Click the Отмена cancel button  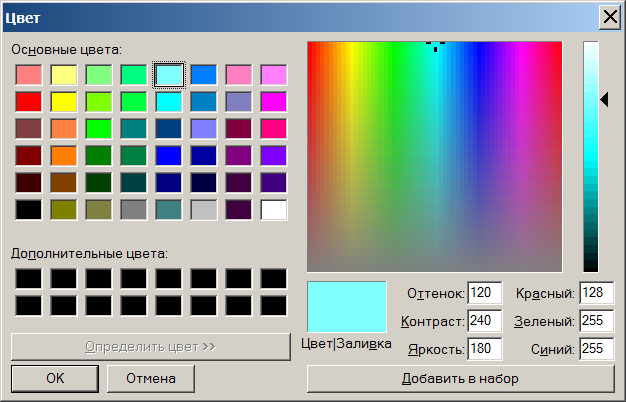click(150, 379)
